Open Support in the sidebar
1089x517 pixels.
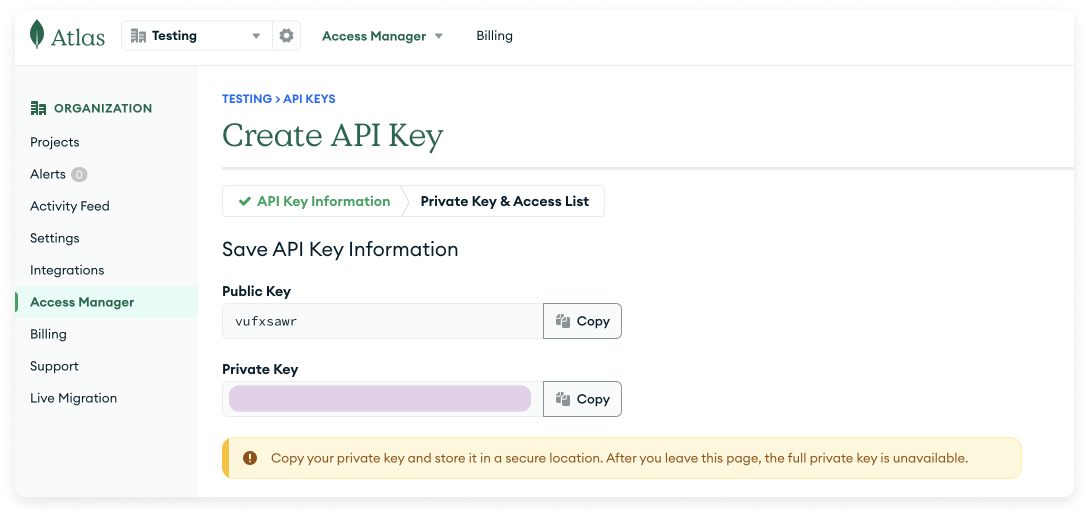[x=54, y=366]
